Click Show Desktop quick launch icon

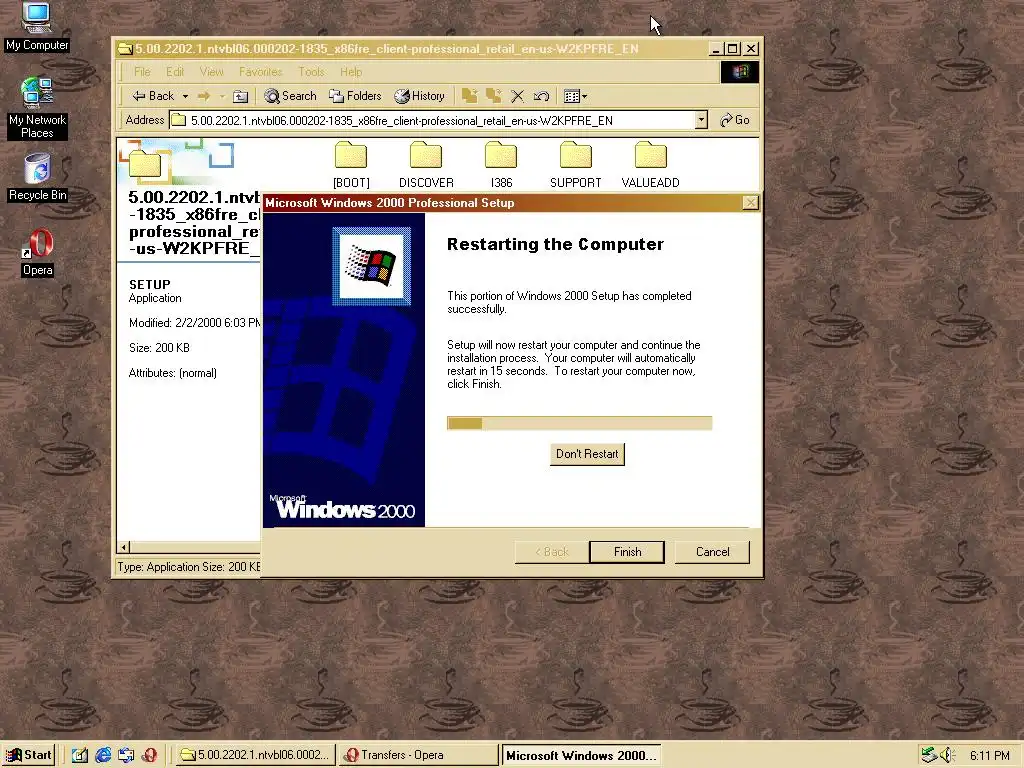point(80,755)
